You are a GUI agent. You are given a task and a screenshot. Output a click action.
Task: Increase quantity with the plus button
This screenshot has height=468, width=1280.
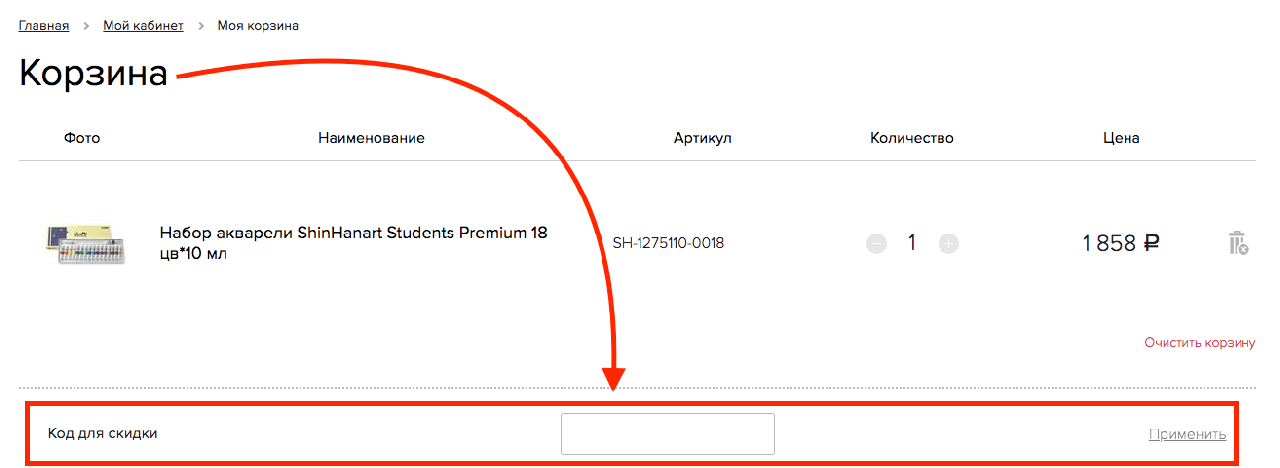949,243
